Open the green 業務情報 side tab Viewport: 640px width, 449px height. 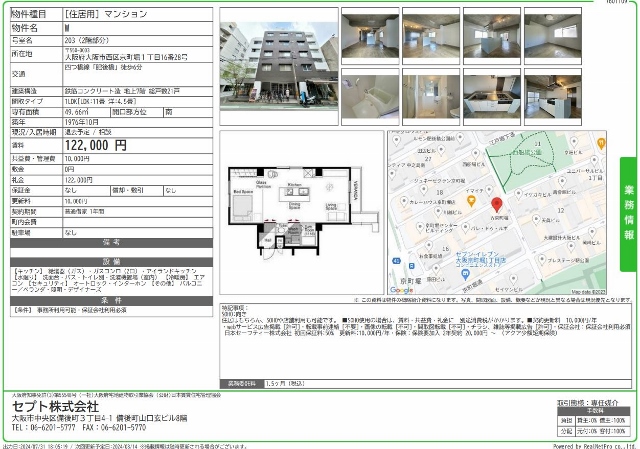(x=629, y=214)
